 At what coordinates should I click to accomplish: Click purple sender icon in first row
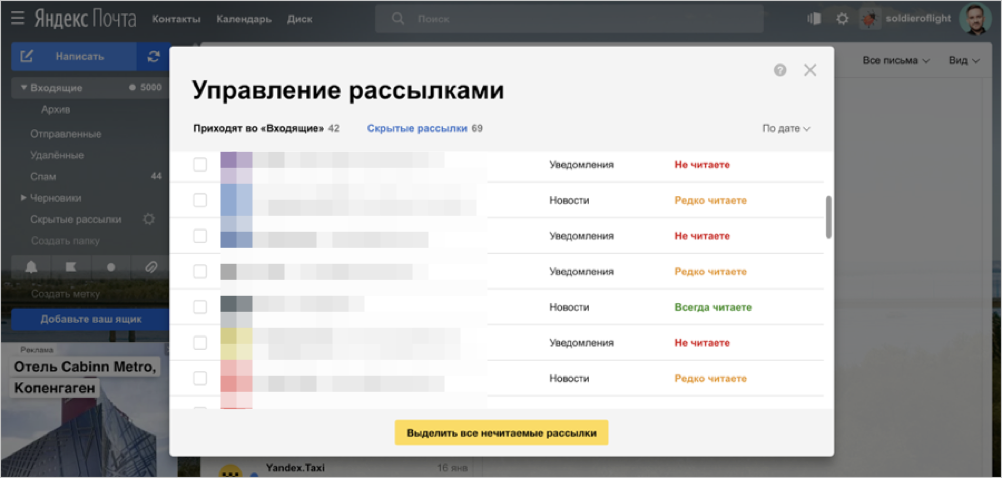(236, 168)
